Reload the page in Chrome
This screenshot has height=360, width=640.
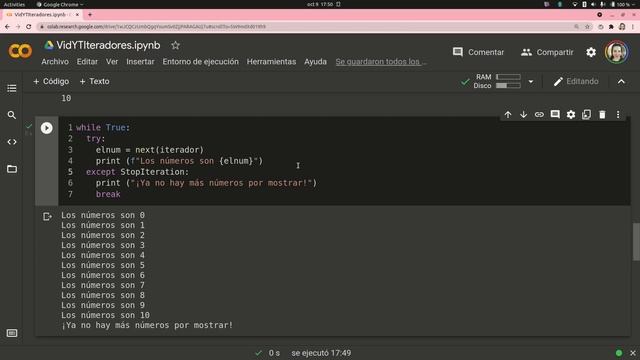coord(29,27)
